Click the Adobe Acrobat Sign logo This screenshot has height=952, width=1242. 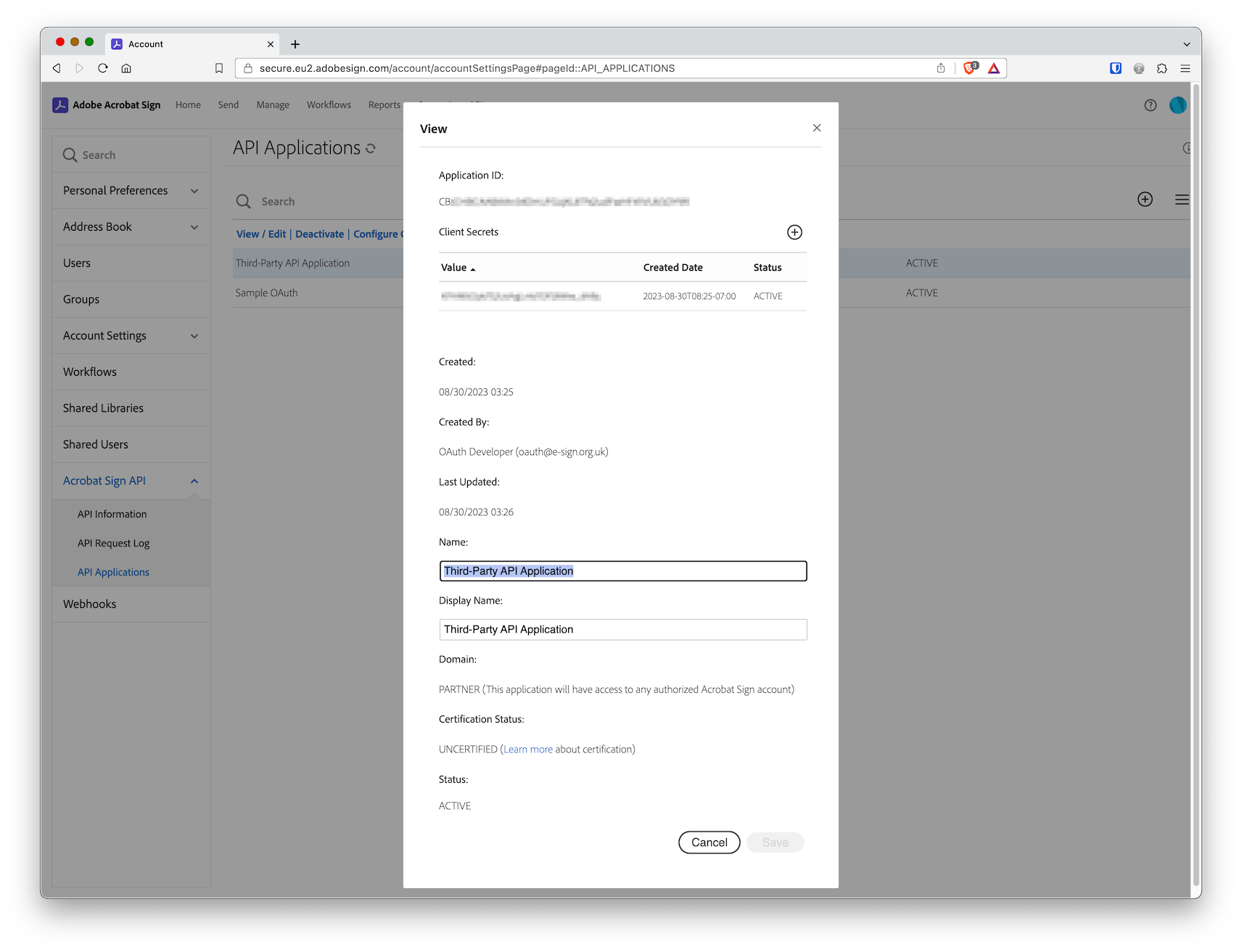pos(107,104)
